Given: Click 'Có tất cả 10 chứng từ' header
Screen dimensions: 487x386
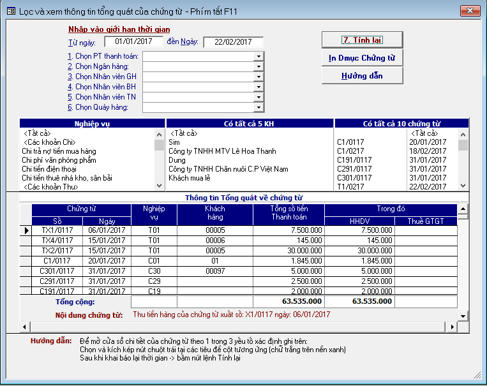Looking at the screenshot, I should [x=402, y=124].
